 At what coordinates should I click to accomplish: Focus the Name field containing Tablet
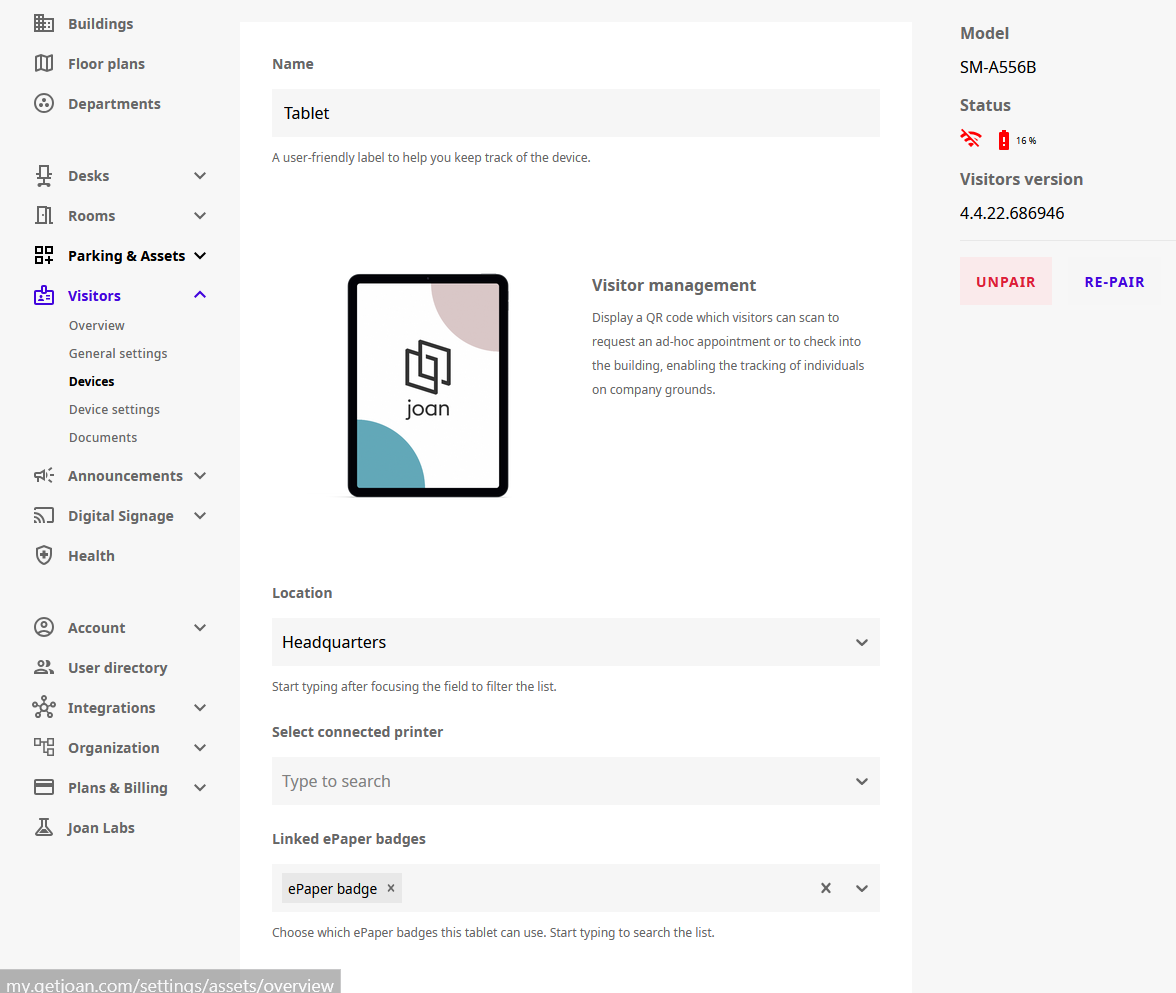[575, 113]
